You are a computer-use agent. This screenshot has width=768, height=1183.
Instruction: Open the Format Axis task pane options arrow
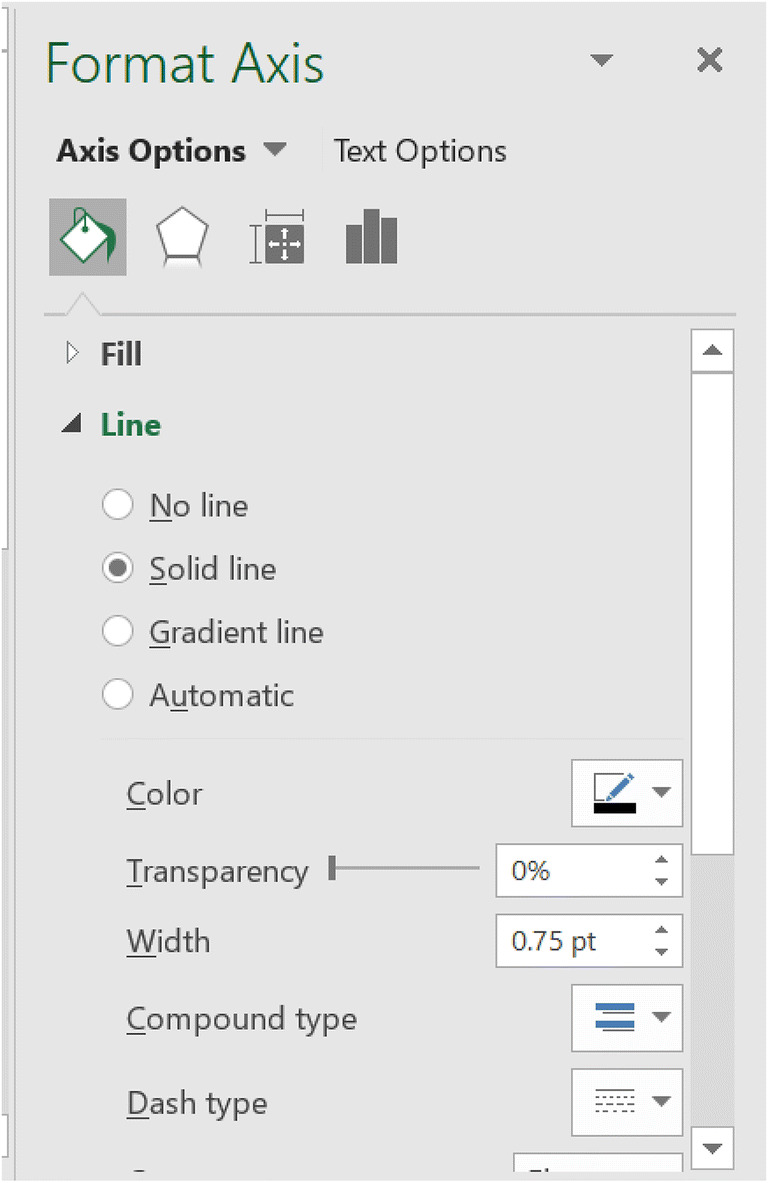click(x=601, y=61)
